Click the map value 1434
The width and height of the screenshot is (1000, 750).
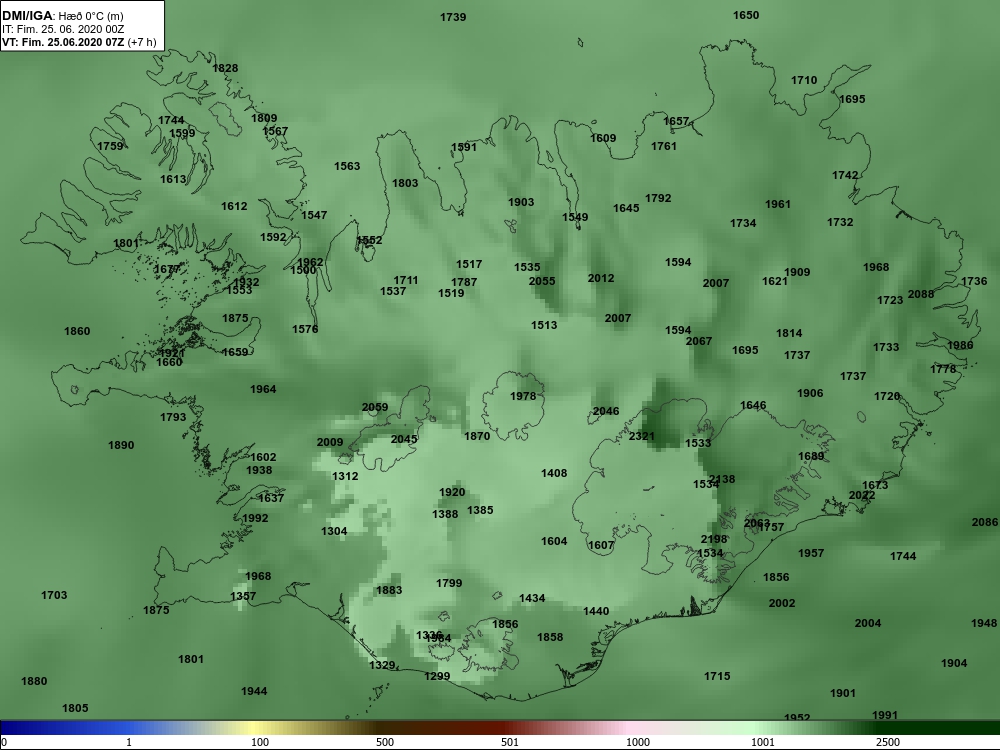pos(532,598)
